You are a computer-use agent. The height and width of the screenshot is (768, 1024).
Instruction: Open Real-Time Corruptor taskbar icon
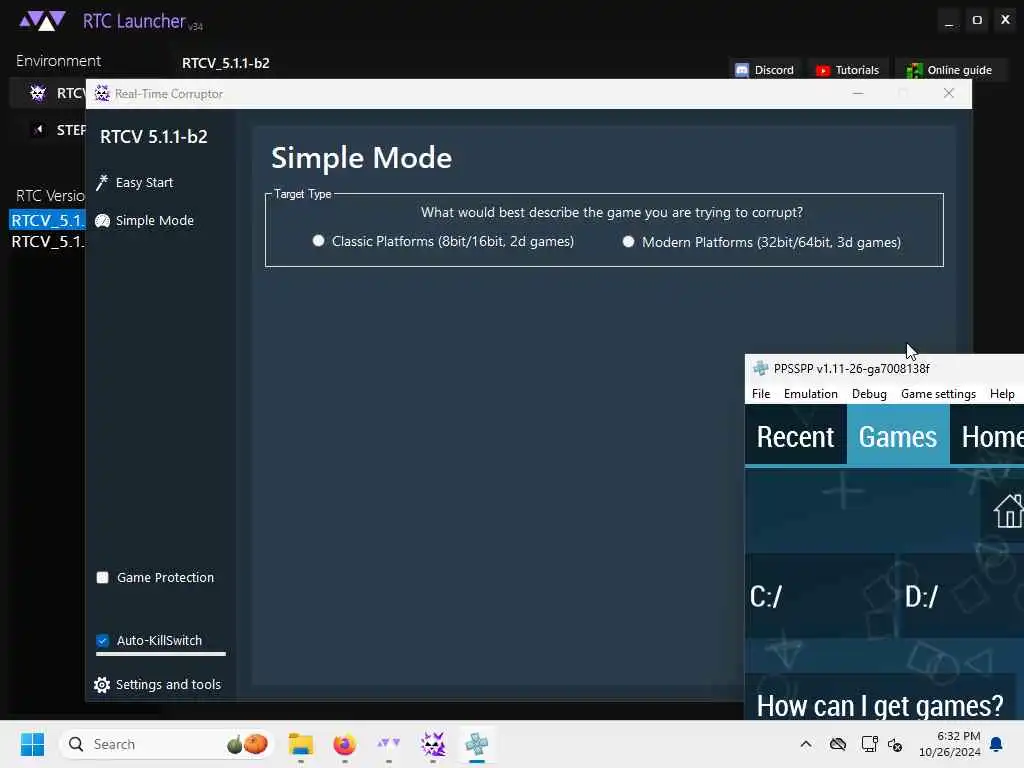click(x=432, y=744)
